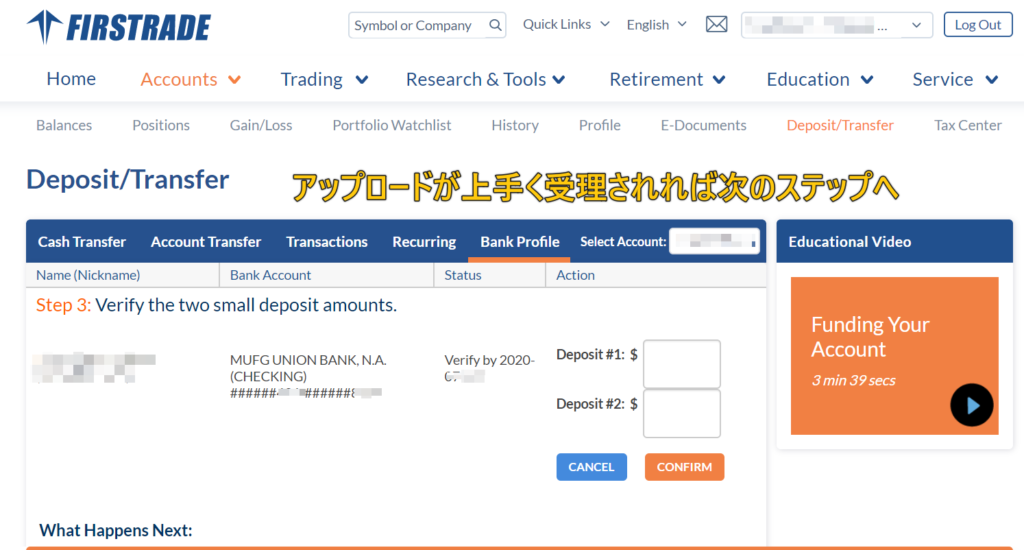
Task: Click the blue CANCEL button
Action: pyautogui.click(x=591, y=467)
